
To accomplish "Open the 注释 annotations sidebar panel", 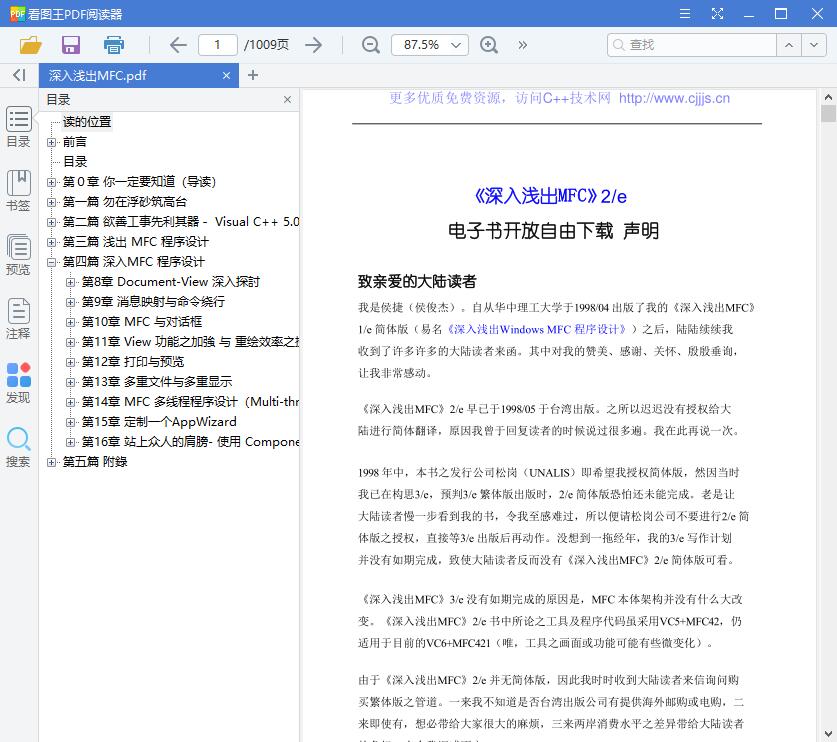I will pos(19,319).
